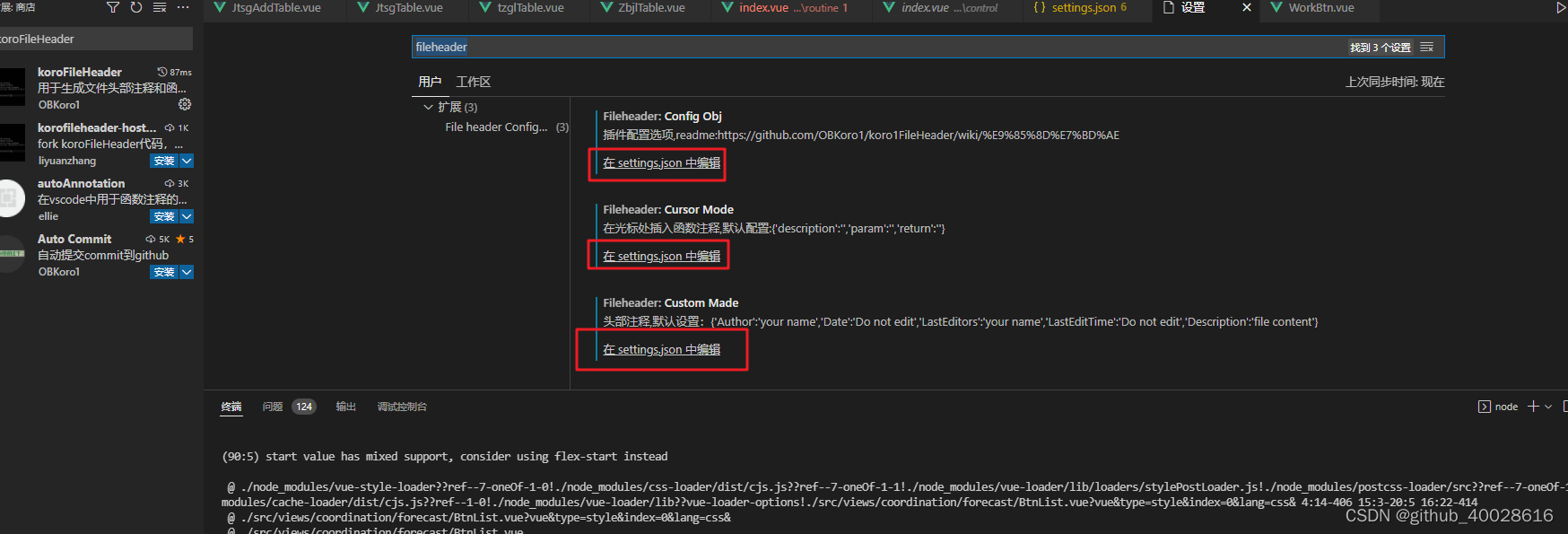
Task: Clear the settings search input icon
Action: (x=1427, y=47)
